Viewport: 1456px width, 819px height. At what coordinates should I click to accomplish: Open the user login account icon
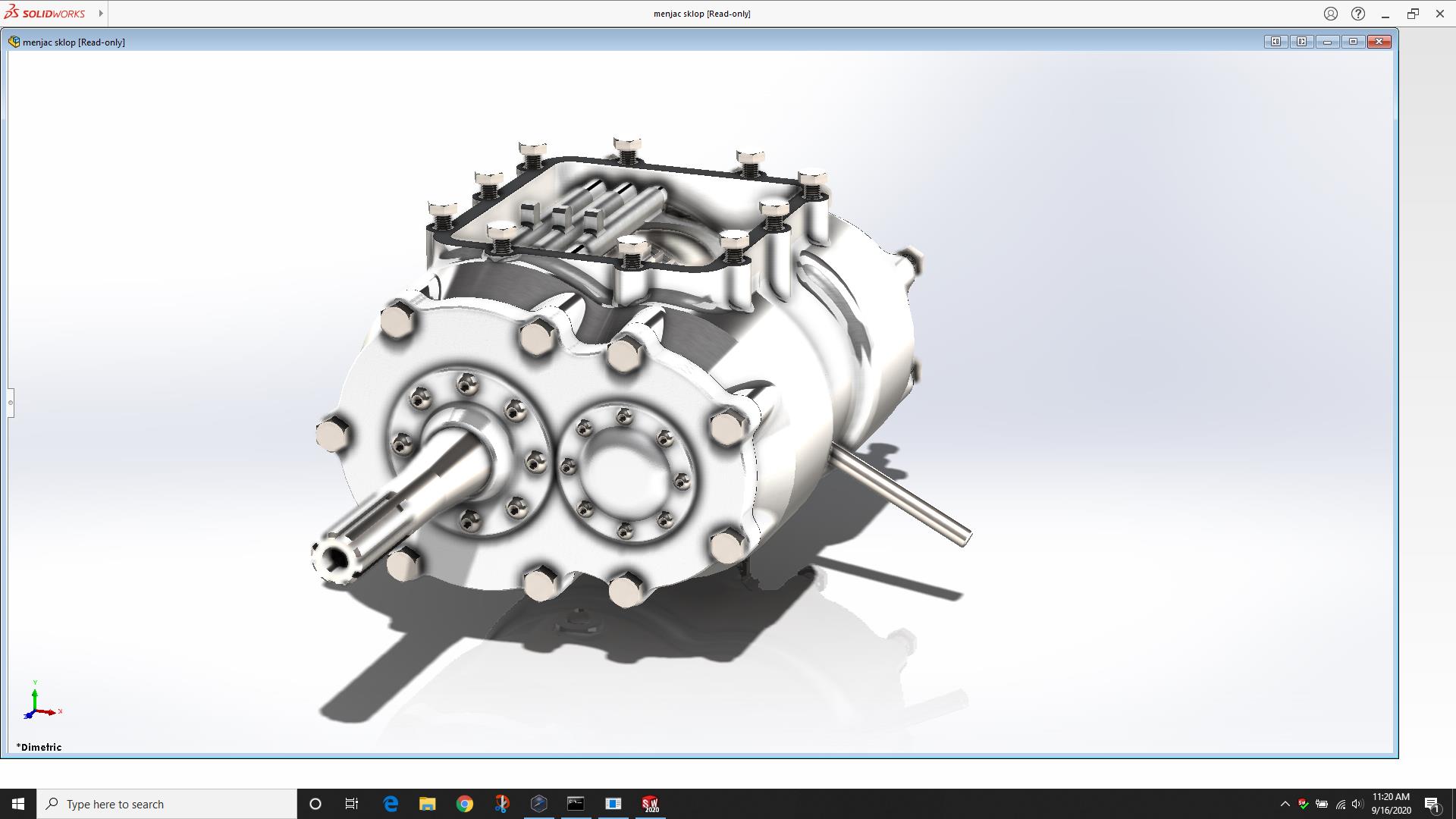pyautogui.click(x=1331, y=14)
